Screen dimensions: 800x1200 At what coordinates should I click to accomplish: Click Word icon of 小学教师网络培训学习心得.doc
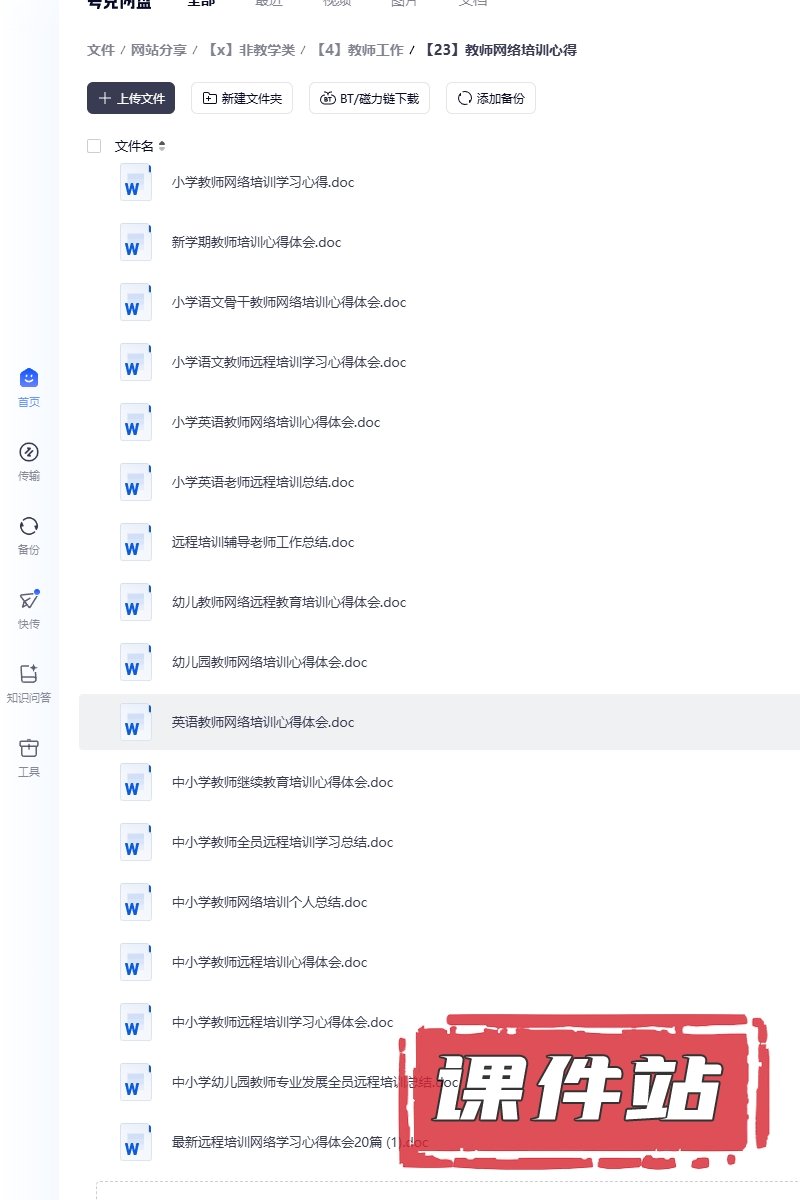[x=135, y=182]
